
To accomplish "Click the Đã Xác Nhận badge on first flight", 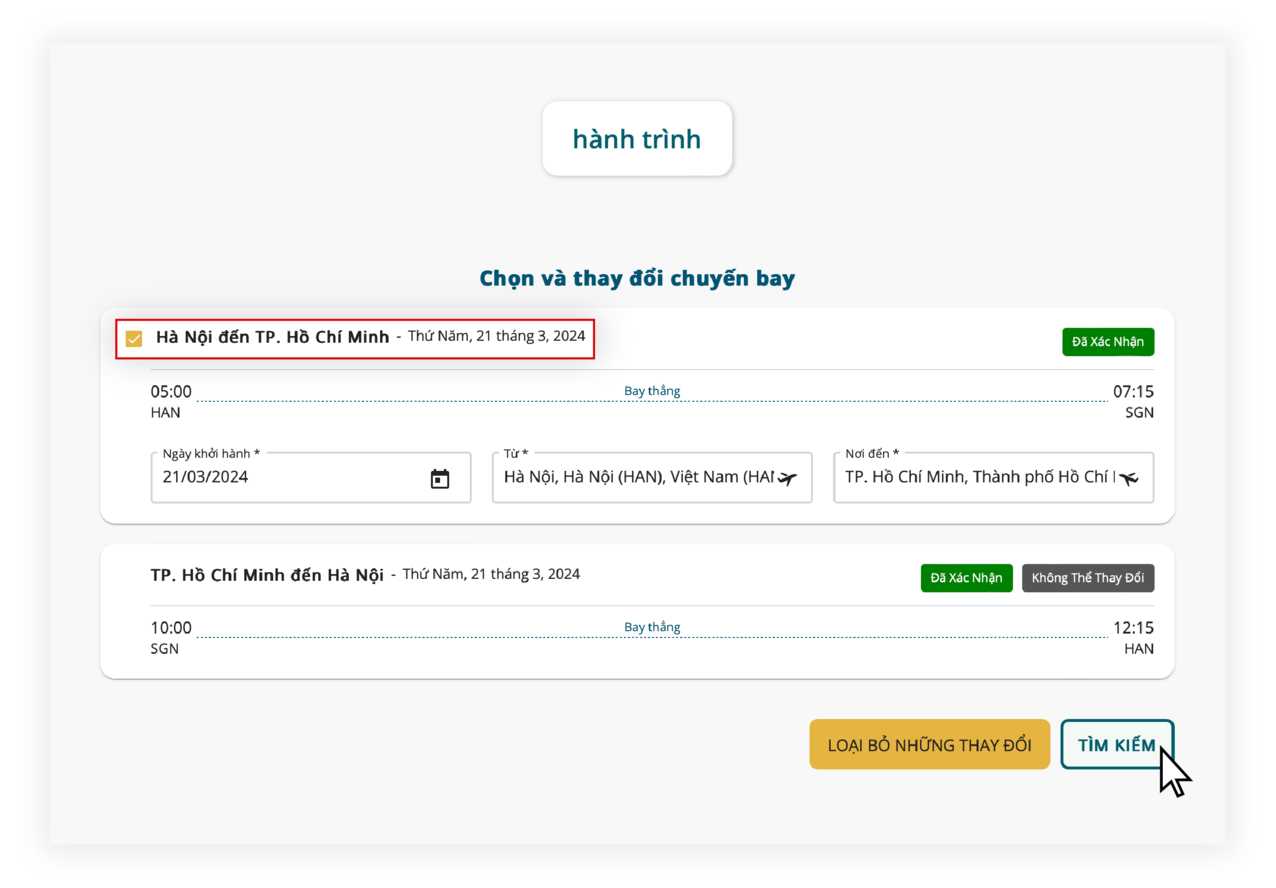I will click(x=1107, y=341).
